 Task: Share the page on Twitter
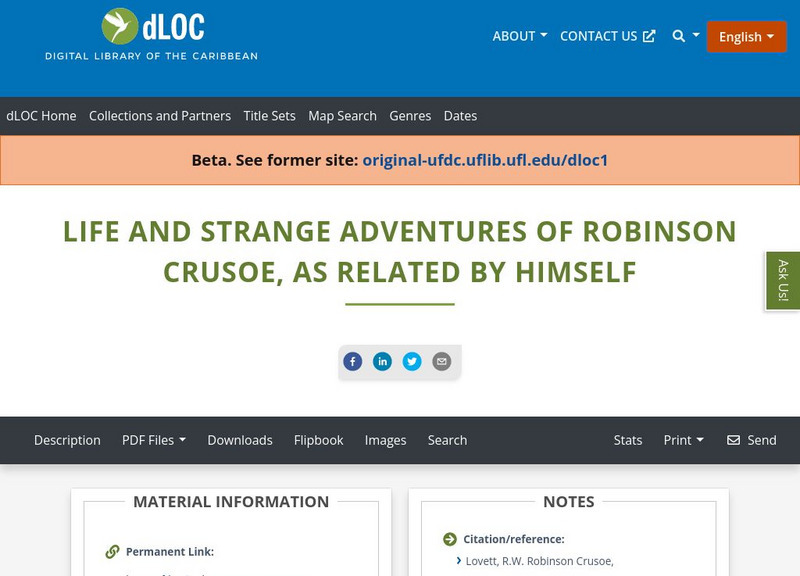coord(412,361)
